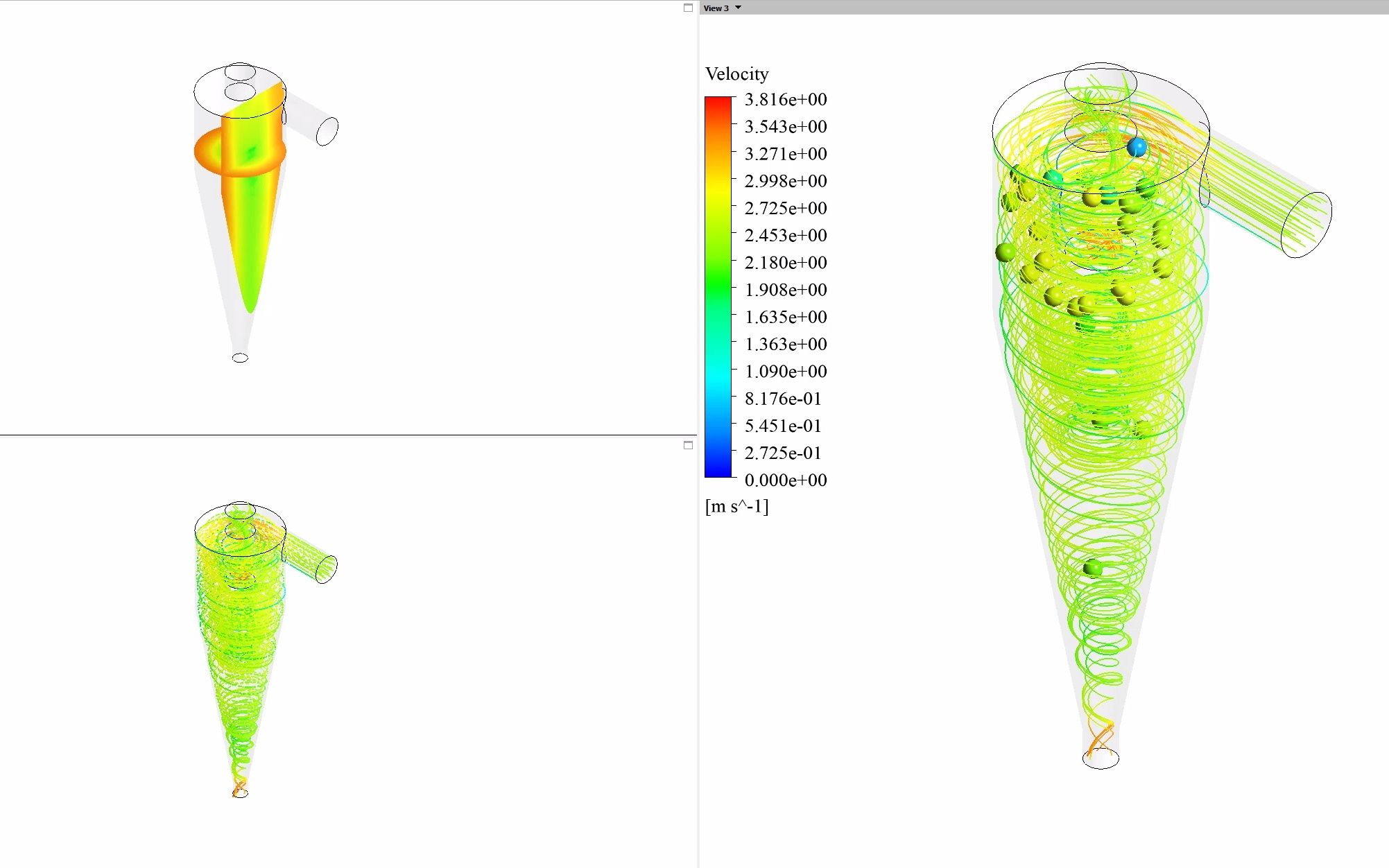The width and height of the screenshot is (1389, 868).
Task: Click legend maximum value 3.816e+00
Action: [786, 99]
